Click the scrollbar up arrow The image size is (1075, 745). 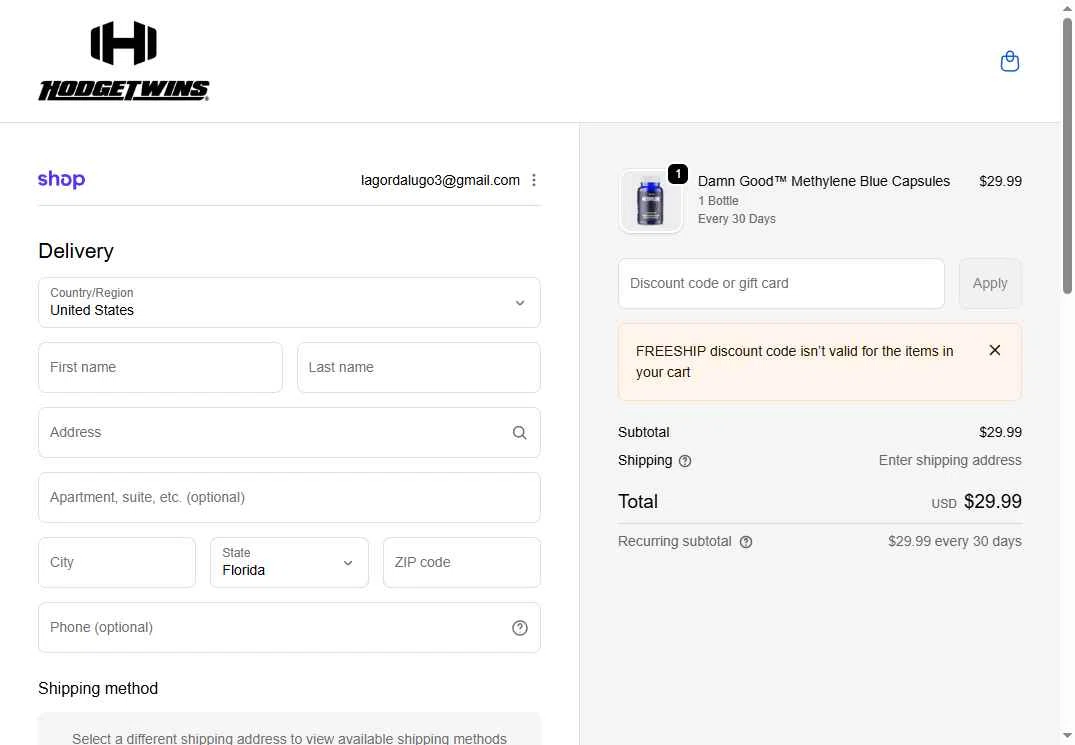(x=1067, y=7)
